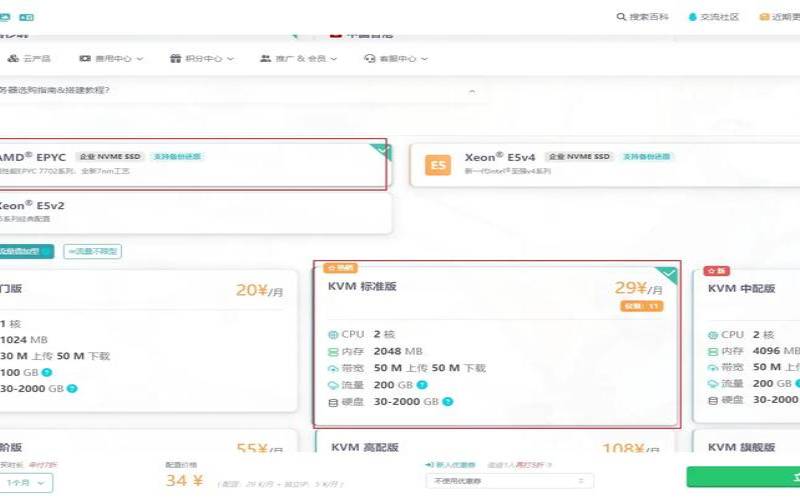This screenshot has height=500, width=800.
Task: Click the 带宽 bandwidth icon in KVM 标准版 card
Action: click(333, 368)
